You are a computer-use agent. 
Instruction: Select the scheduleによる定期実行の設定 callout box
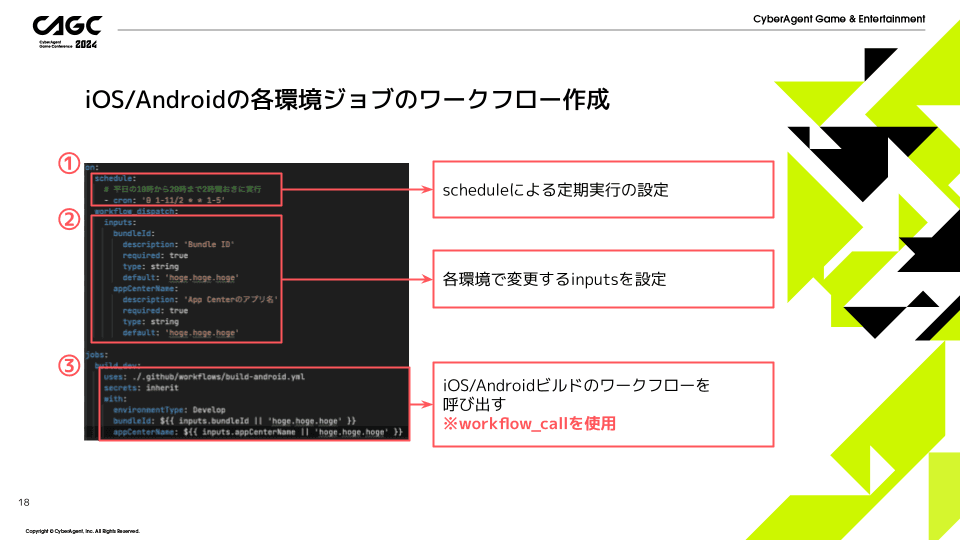point(603,189)
